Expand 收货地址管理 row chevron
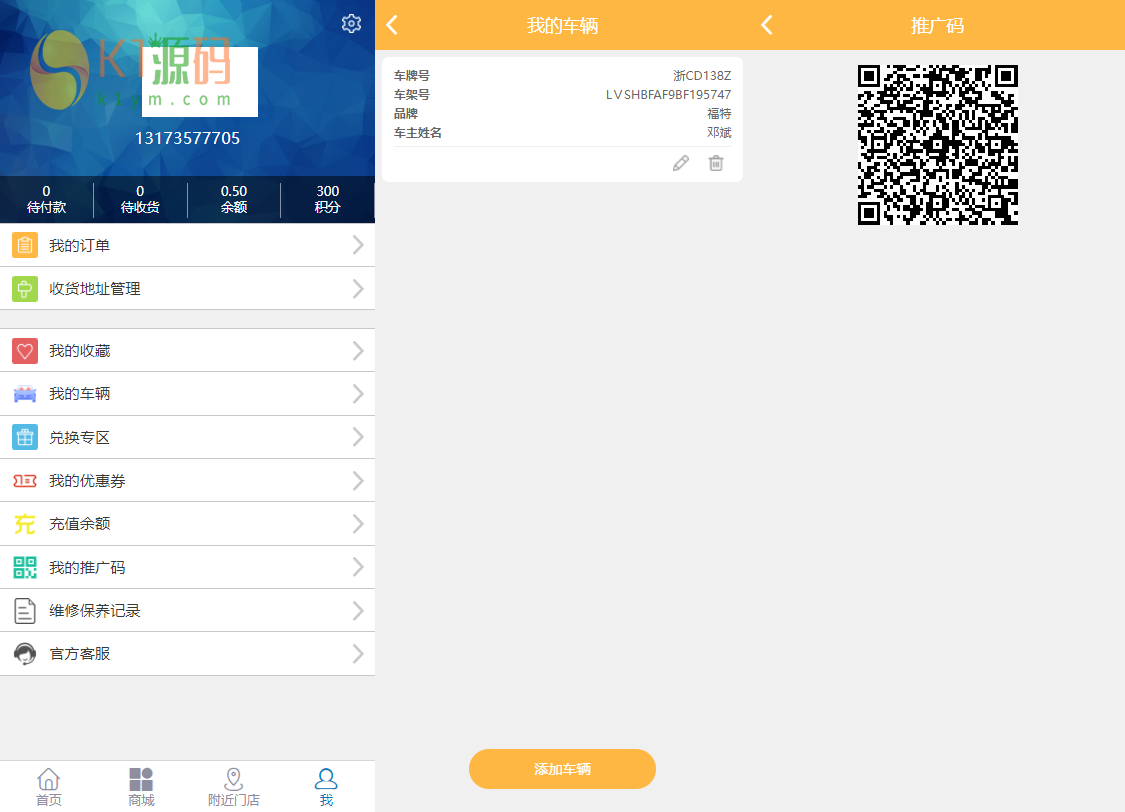The image size is (1125, 812). [x=358, y=289]
